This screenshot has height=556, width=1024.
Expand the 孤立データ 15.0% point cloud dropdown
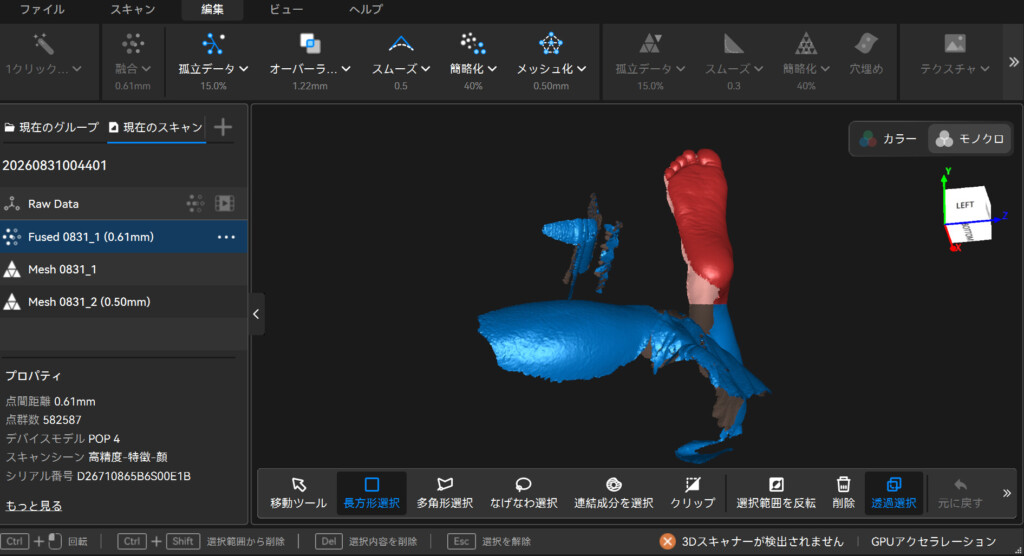point(244,69)
